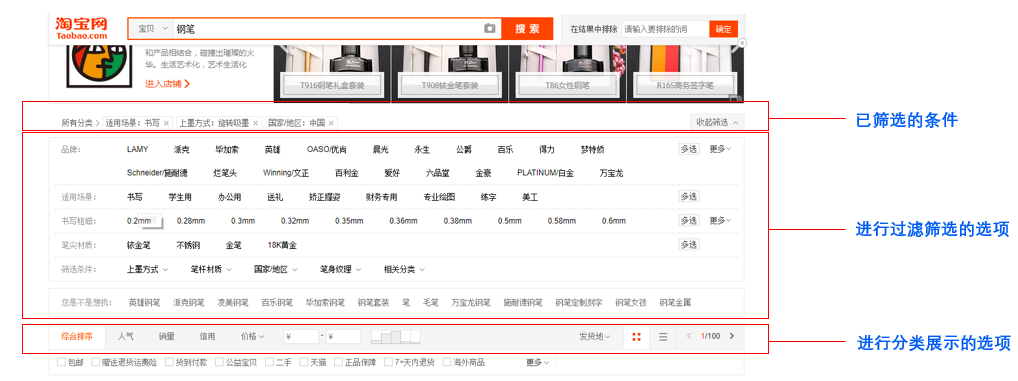Expand 更多 in the 书写粗细 row
This screenshot has height=381, width=1018.
tap(720, 221)
